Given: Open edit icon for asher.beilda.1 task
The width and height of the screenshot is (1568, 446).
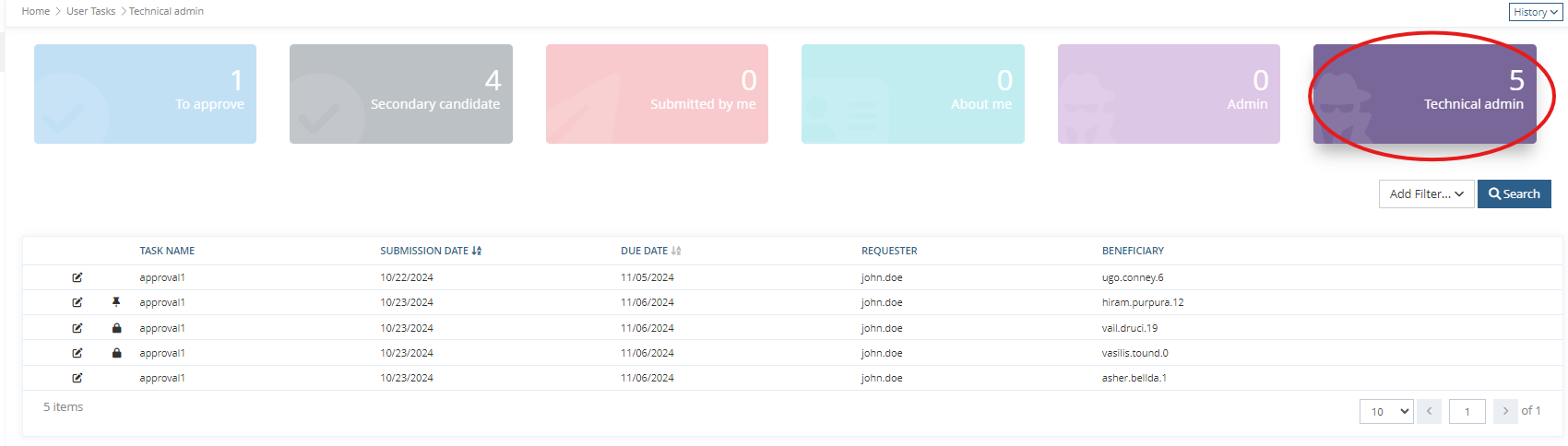Looking at the screenshot, I should pyautogui.click(x=77, y=378).
